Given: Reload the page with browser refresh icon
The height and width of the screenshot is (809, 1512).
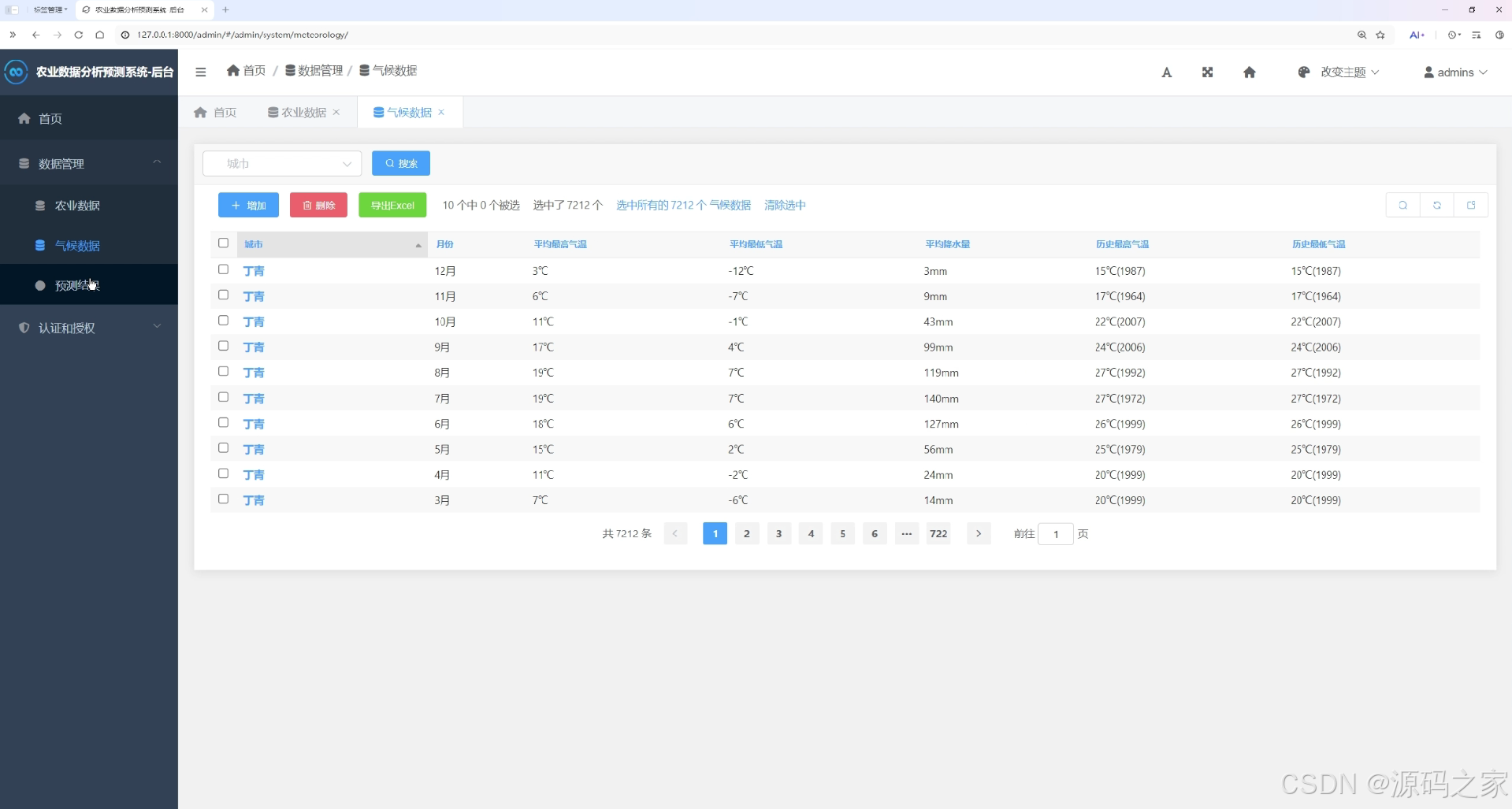Looking at the screenshot, I should tap(78, 35).
